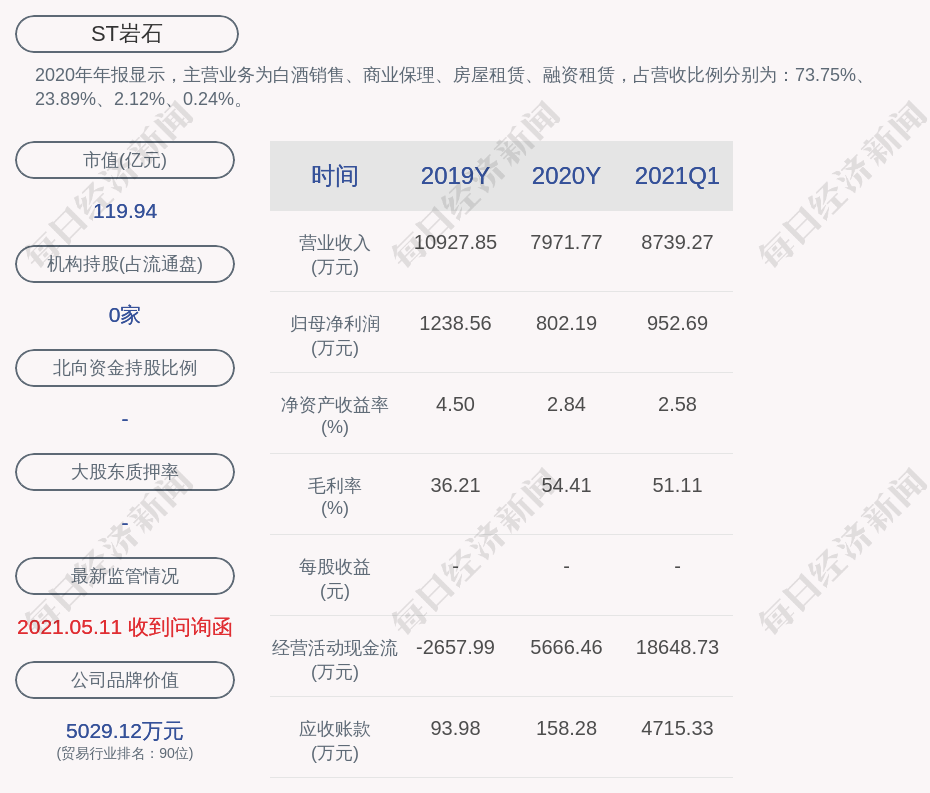
Task: Click the 时间 column header
Action: click(334, 176)
